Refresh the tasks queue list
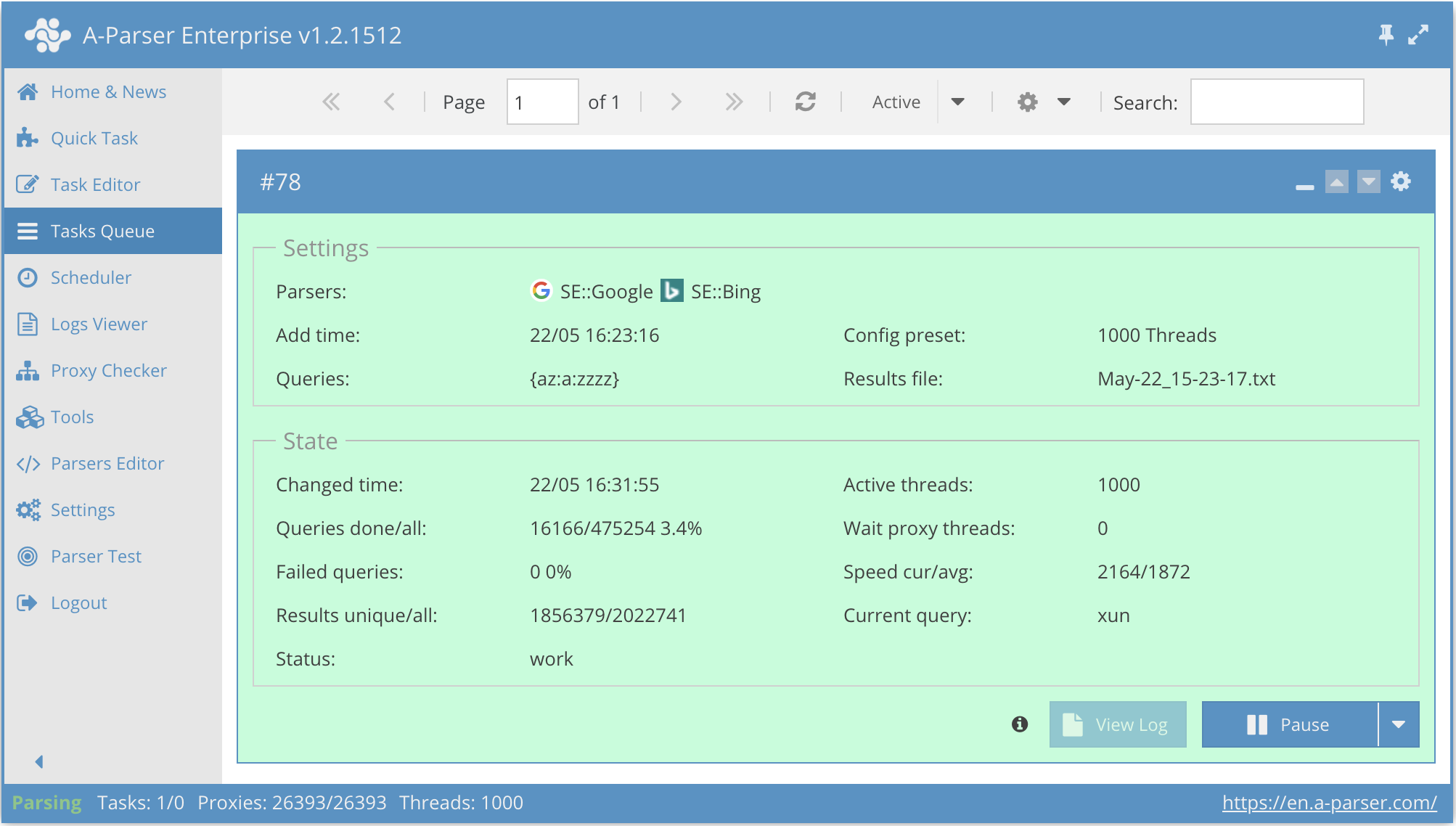The width and height of the screenshot is (1456, 826). point(806,102)
